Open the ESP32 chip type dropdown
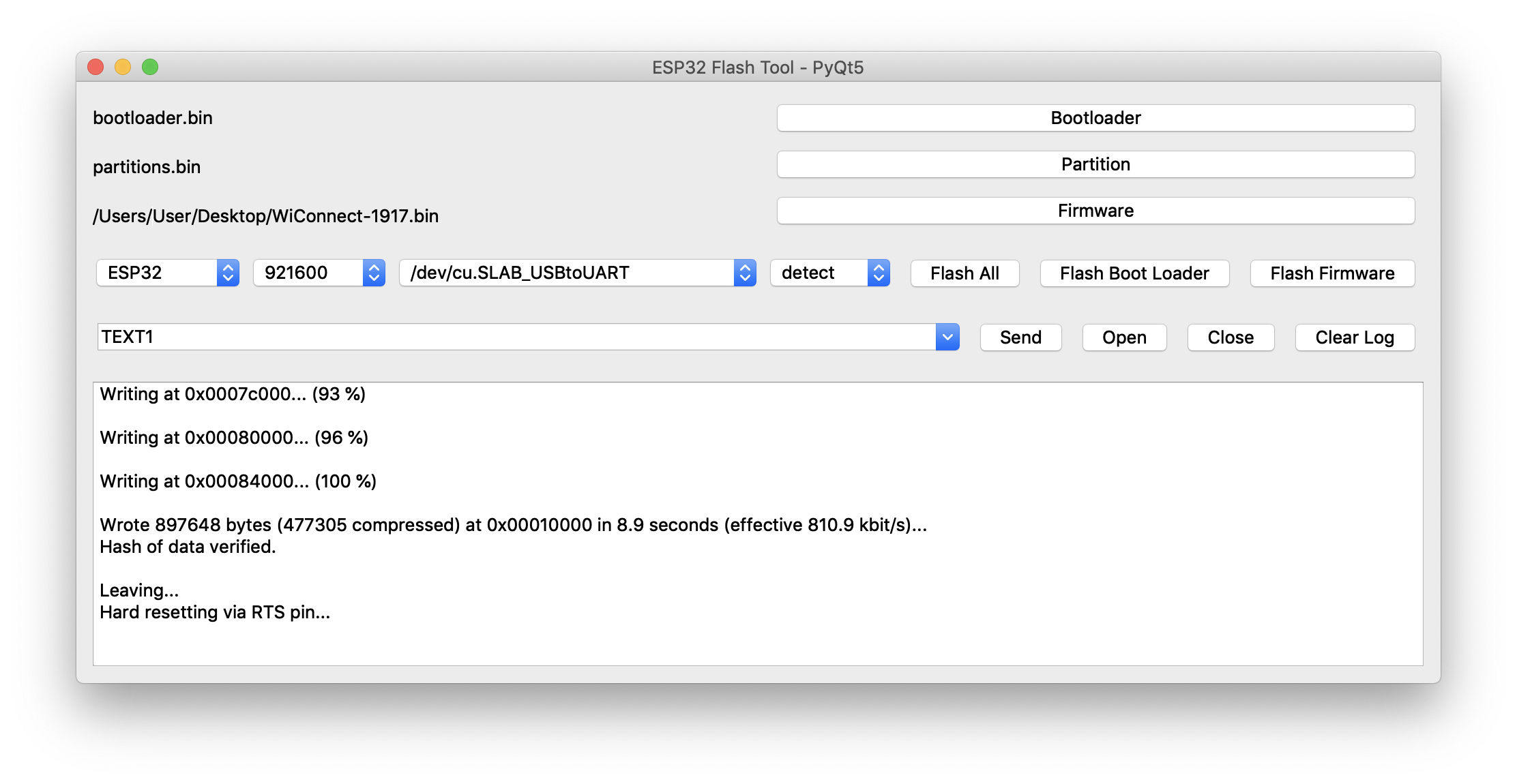Viewport: 1517px width, 784px height. [168, 273]
